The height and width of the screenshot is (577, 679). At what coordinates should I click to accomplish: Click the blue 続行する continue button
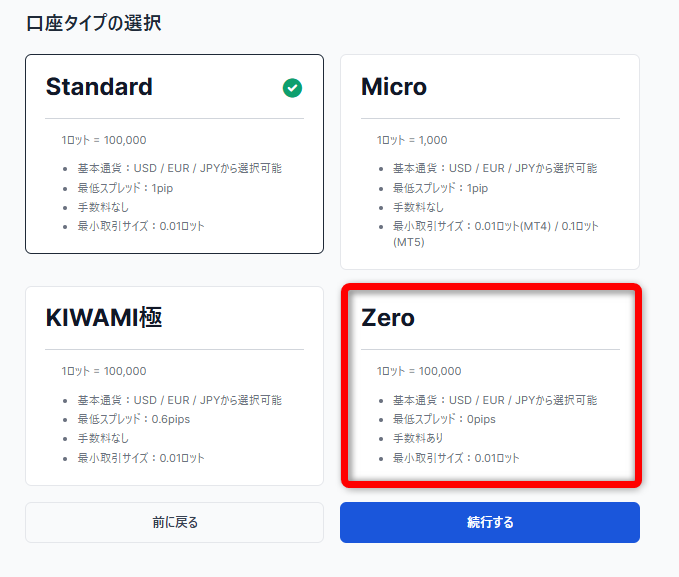(489, 522)
